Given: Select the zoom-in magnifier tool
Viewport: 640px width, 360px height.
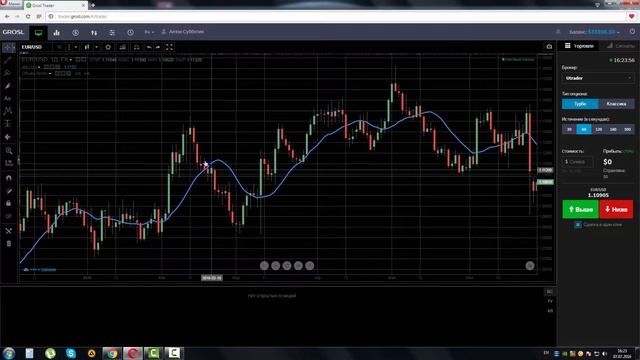Looking at the screenshot, I should tap(9, 151).
